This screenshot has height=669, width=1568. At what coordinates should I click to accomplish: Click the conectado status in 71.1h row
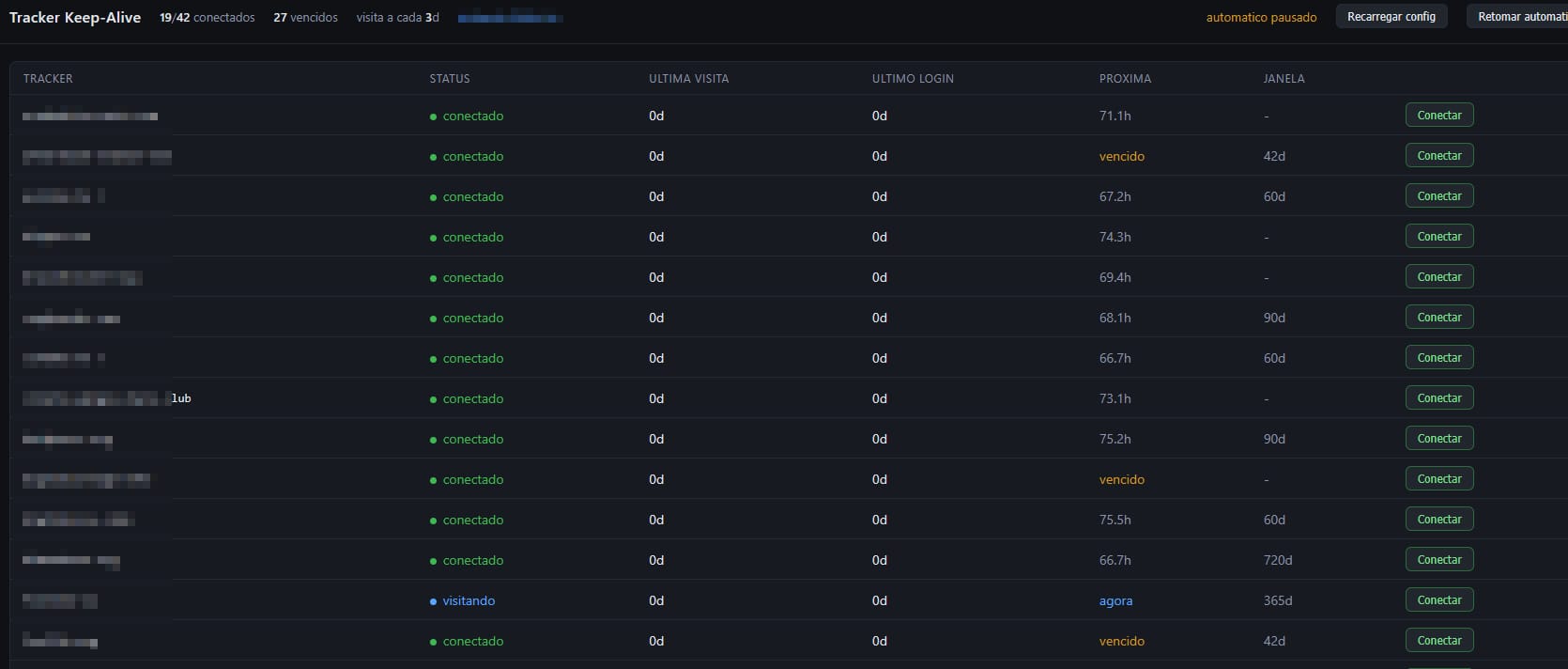[467, 116]
